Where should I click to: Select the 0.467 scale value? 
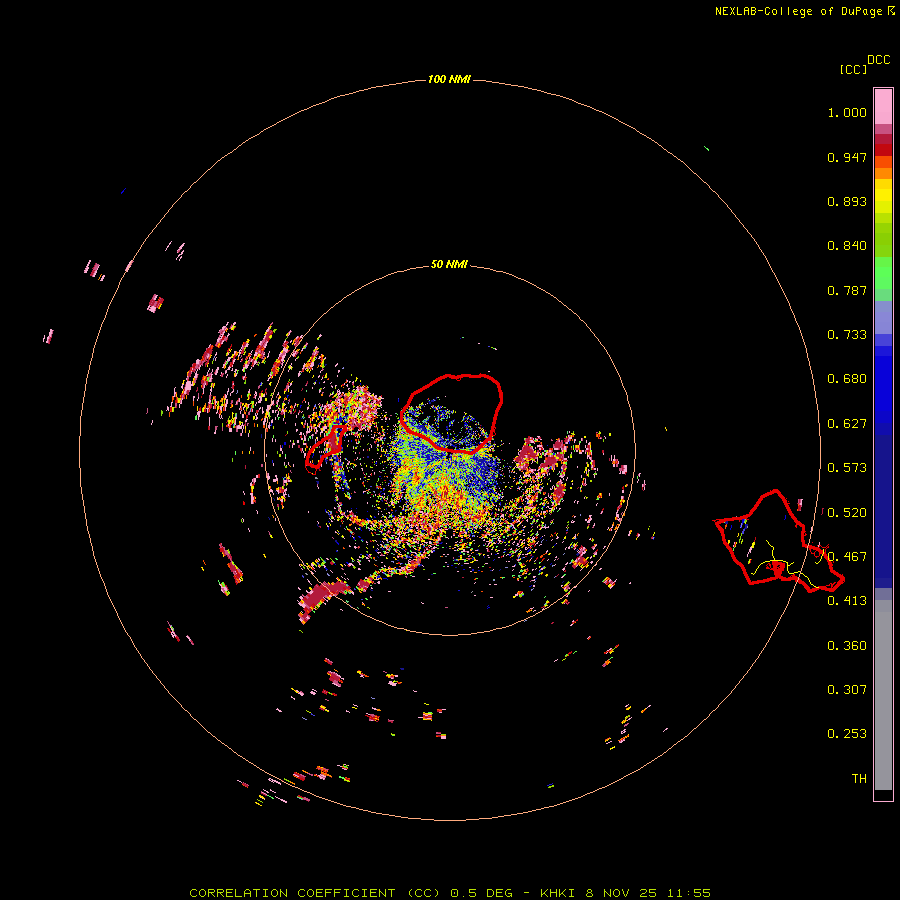pos(847,557)
